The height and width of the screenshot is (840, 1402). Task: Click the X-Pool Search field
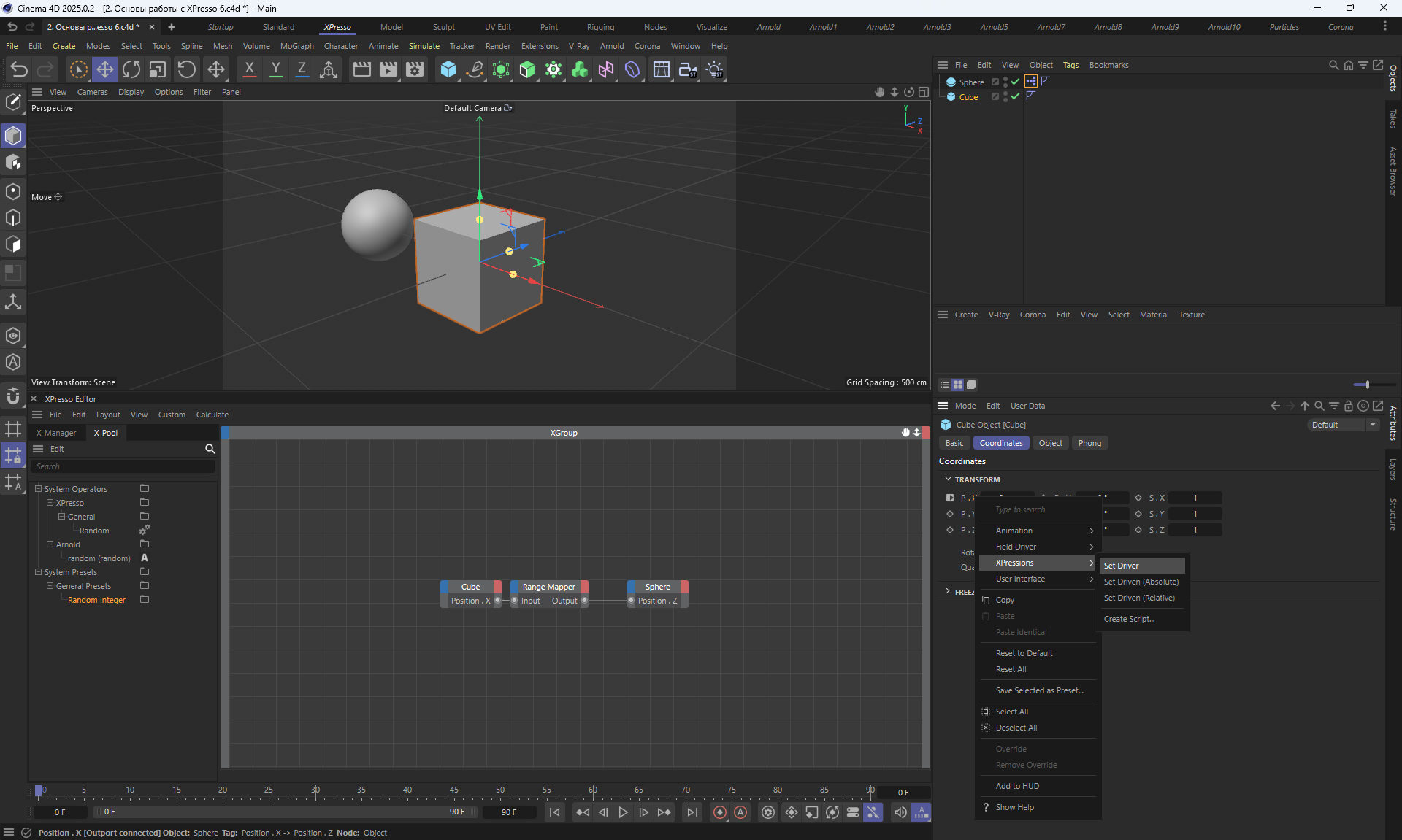(123, 466)
